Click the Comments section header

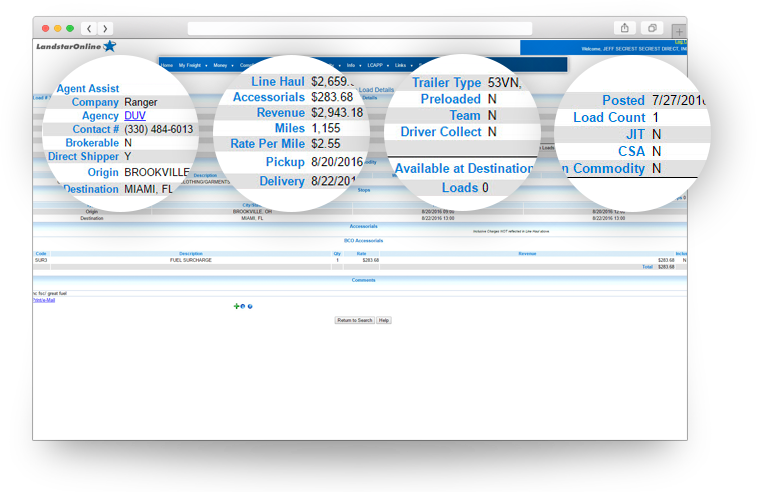click(364, 280)
